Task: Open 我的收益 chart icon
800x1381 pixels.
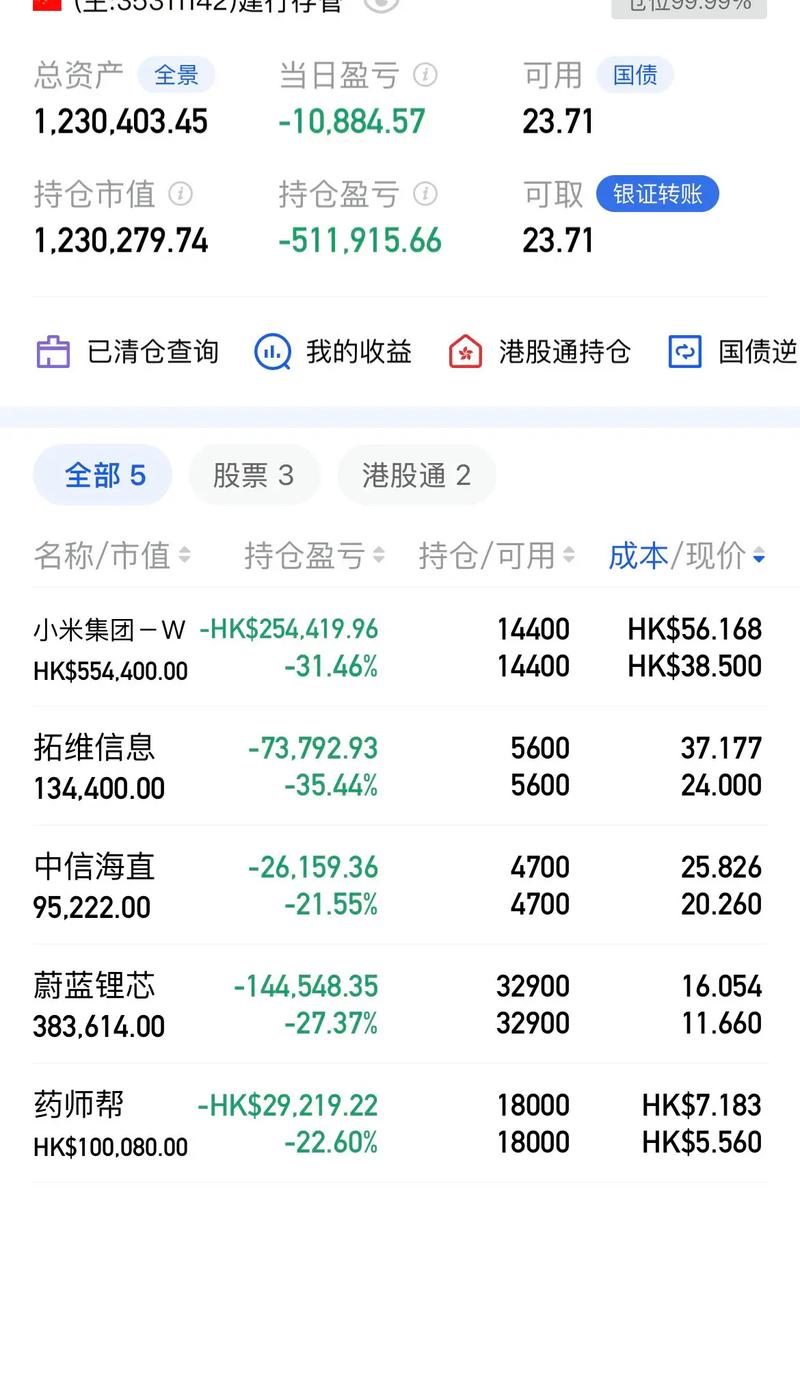Action: [272, 352]
